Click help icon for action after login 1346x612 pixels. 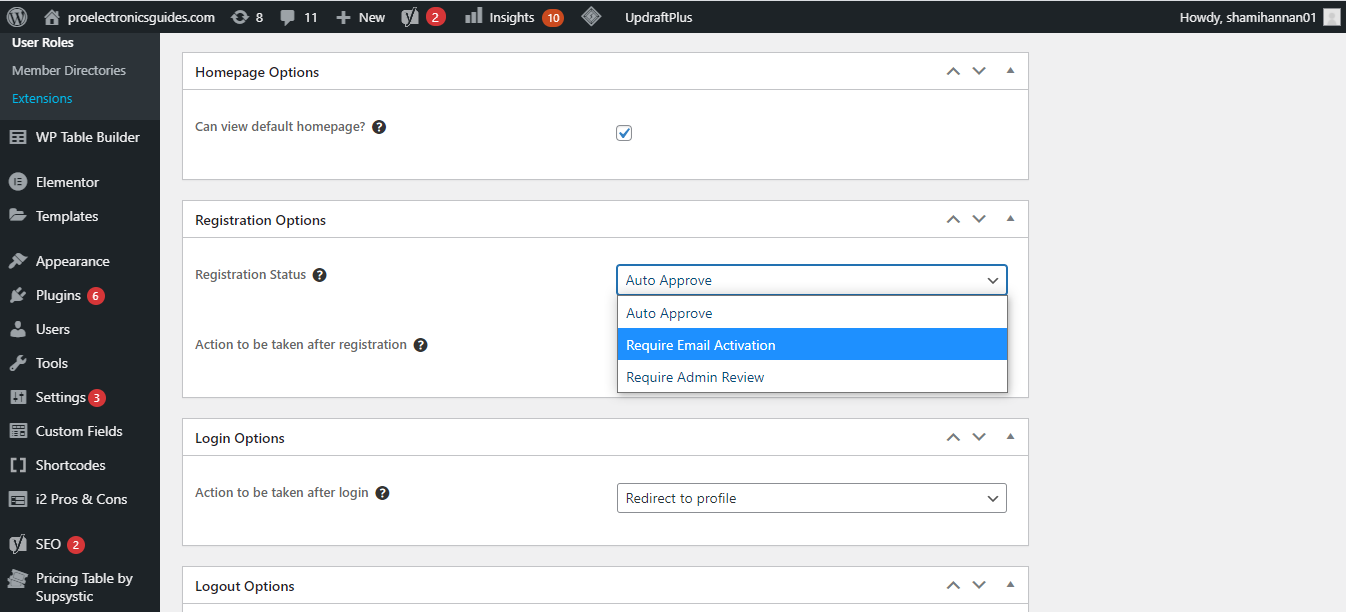click(382, 493)
